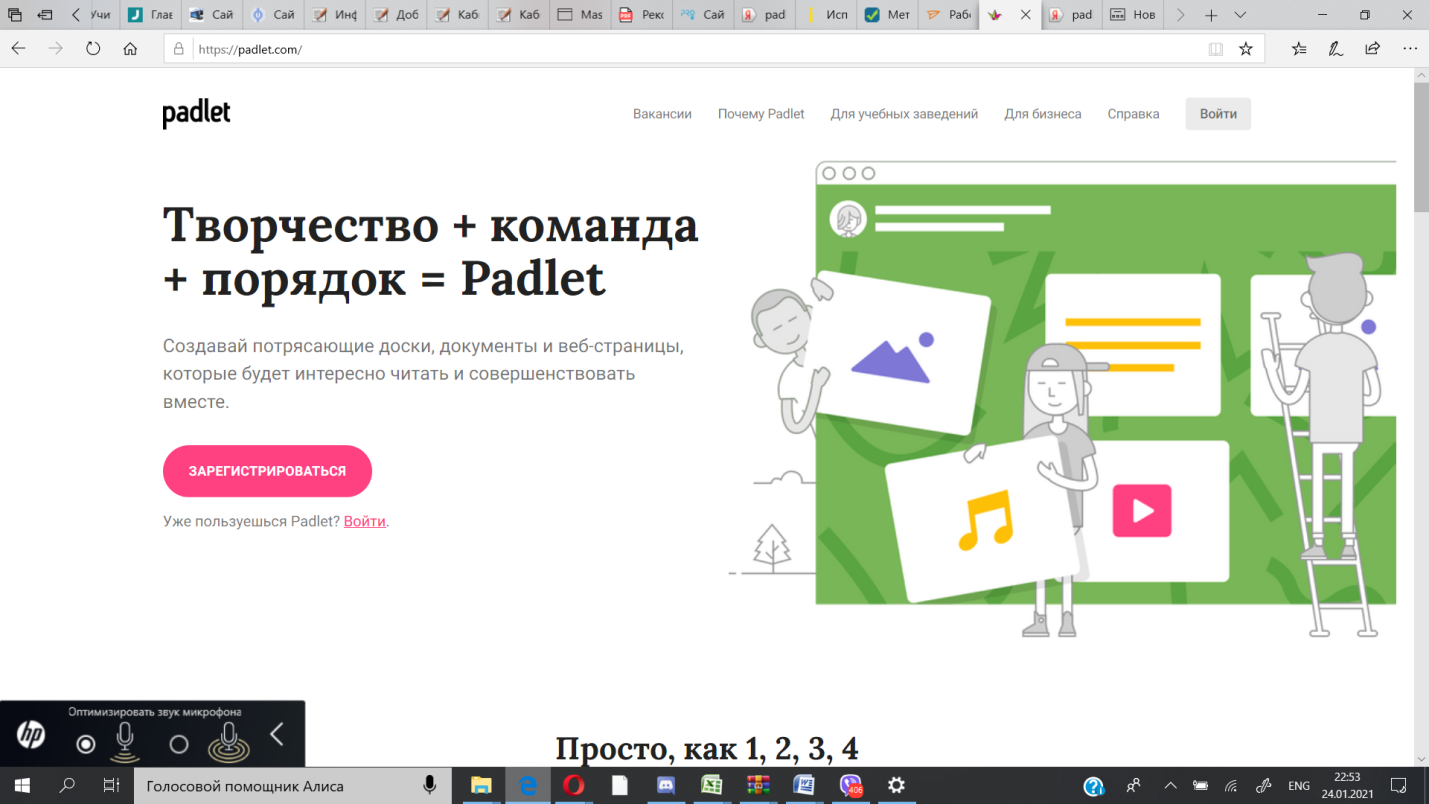Click the pink ЗАРЕГИСТРИРОВАТЬСЯ button
This screenshot has width=1429, height=804.
click(x=267, y=471)
